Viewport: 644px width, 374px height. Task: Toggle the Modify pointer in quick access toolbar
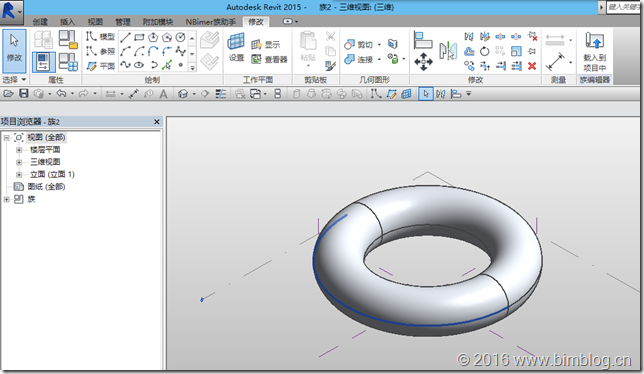click(426, 94)
